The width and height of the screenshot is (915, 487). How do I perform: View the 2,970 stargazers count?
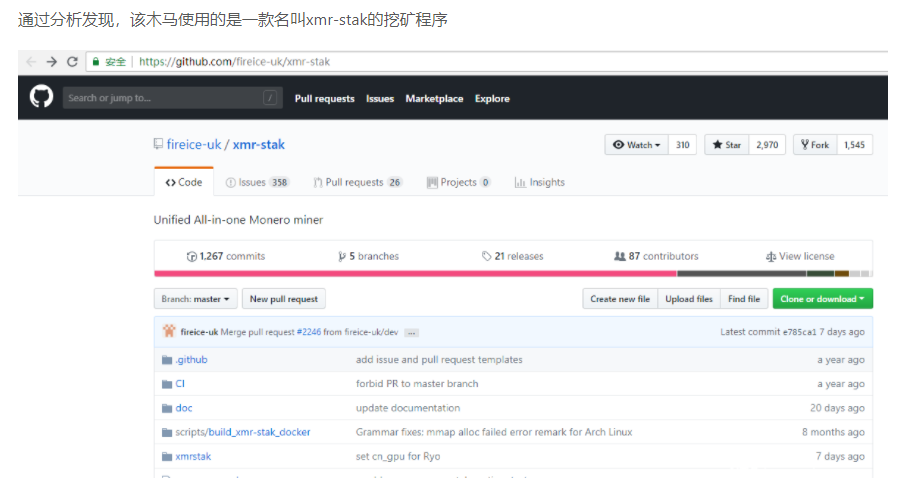click(x=767, y=145)
